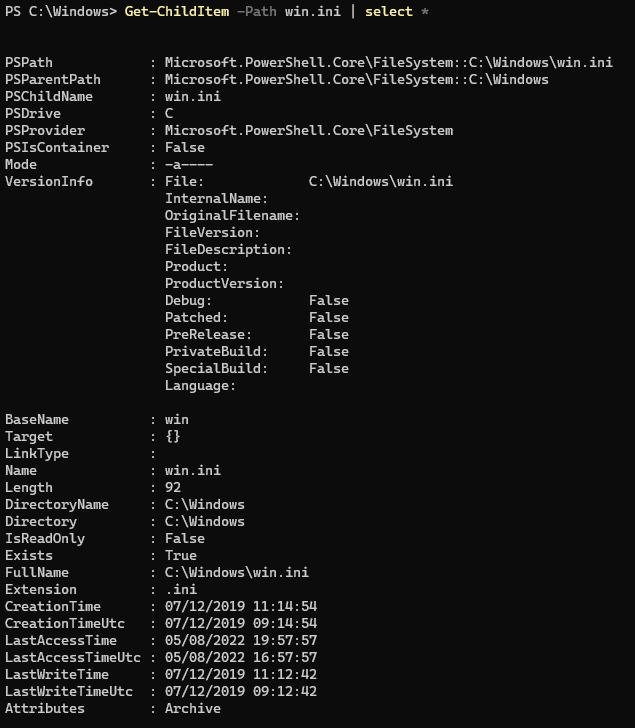Click the LastAccessTimeUtc date value
This screenshot has height=728, width=635.
click(x=241, y=657)
